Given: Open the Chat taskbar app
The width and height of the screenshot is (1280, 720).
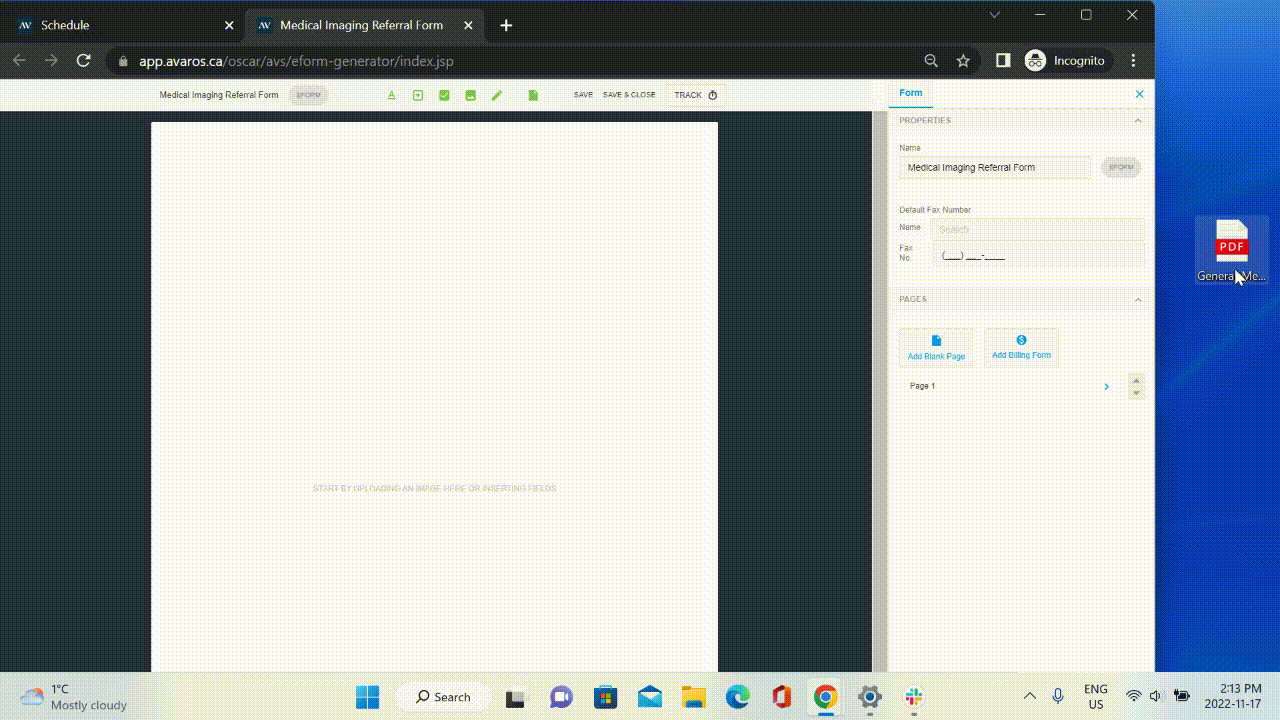Looking at the screenshot, I should coord(561,697).
